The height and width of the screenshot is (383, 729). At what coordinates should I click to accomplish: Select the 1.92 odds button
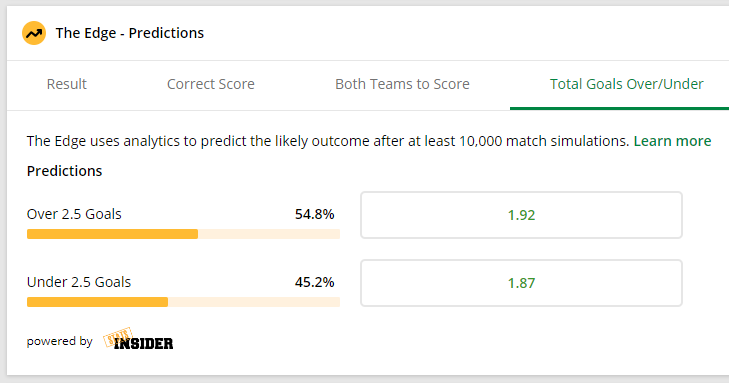(521, 215)
